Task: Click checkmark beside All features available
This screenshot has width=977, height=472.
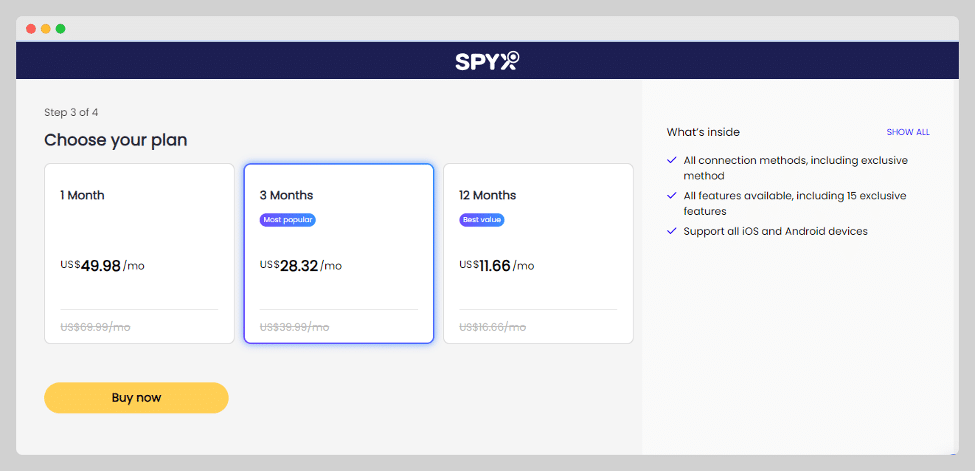Action: 672,196
